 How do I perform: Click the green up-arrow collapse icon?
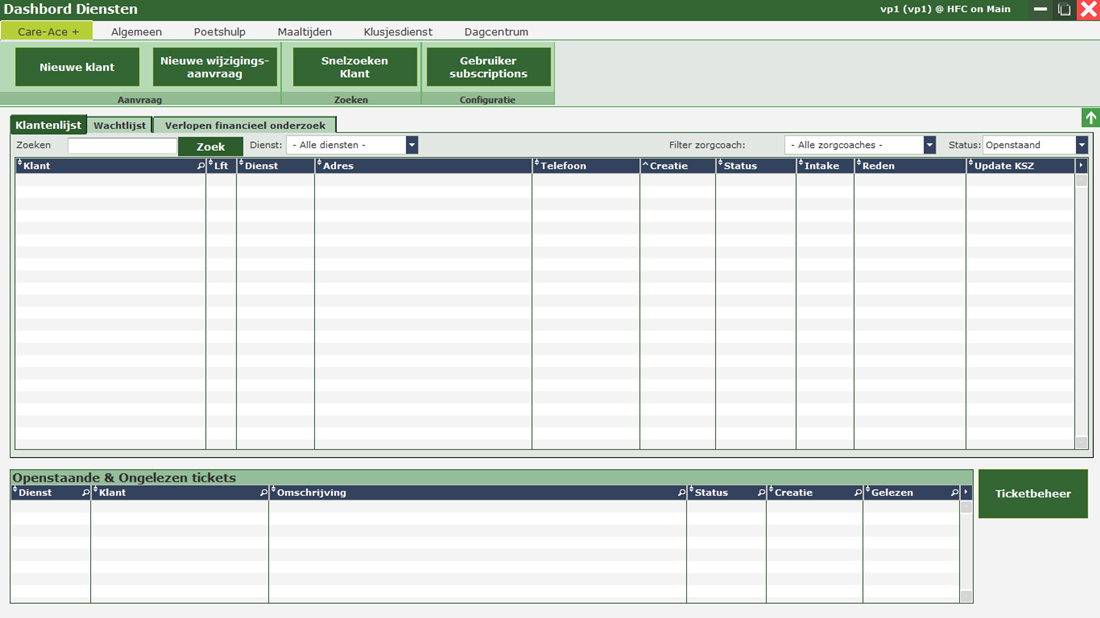click(x=1090, y=118)
